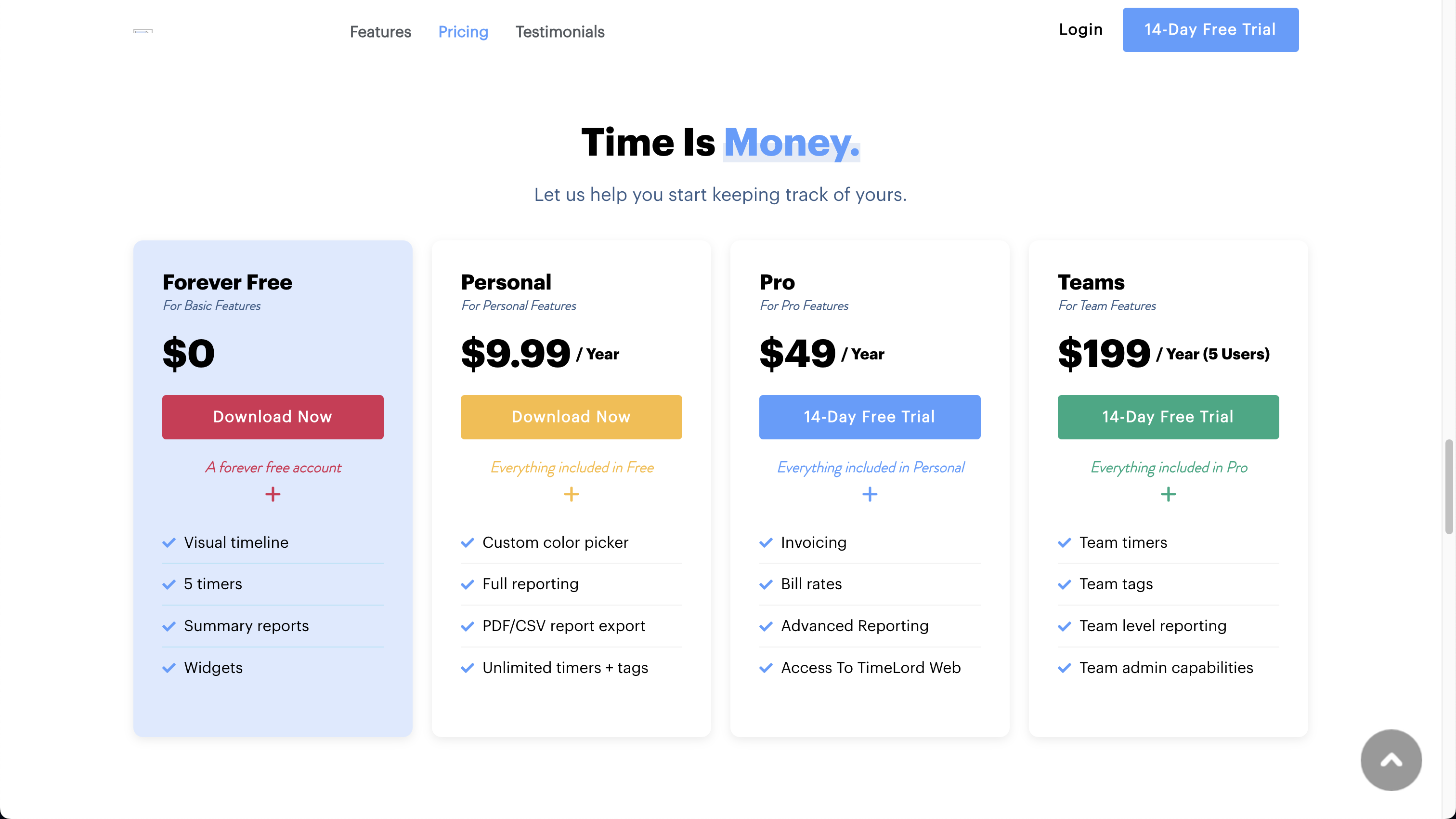Click checkmark beside Visual timeline feature
The height and width of the screenshot is (819, 1456).
pos(169,542)
